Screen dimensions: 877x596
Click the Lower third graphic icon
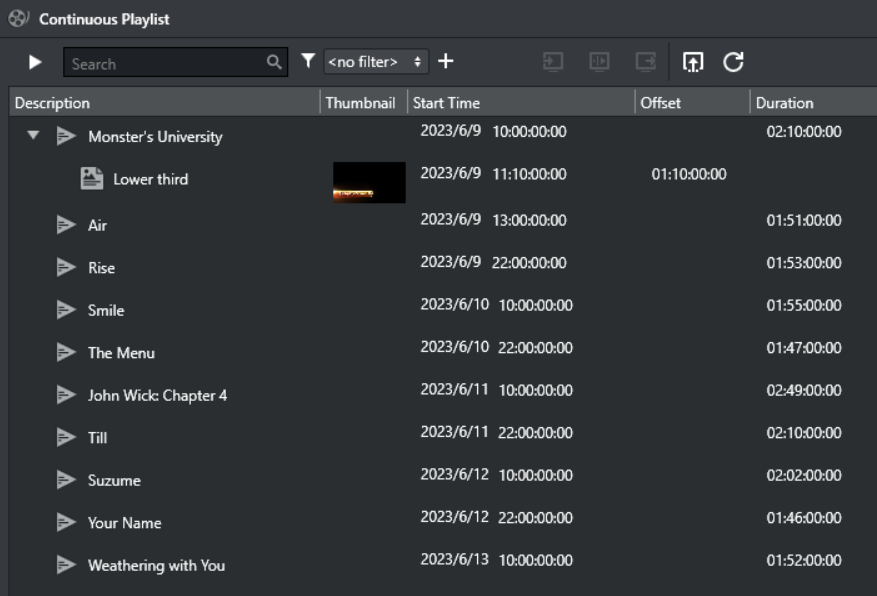(92, 179)
